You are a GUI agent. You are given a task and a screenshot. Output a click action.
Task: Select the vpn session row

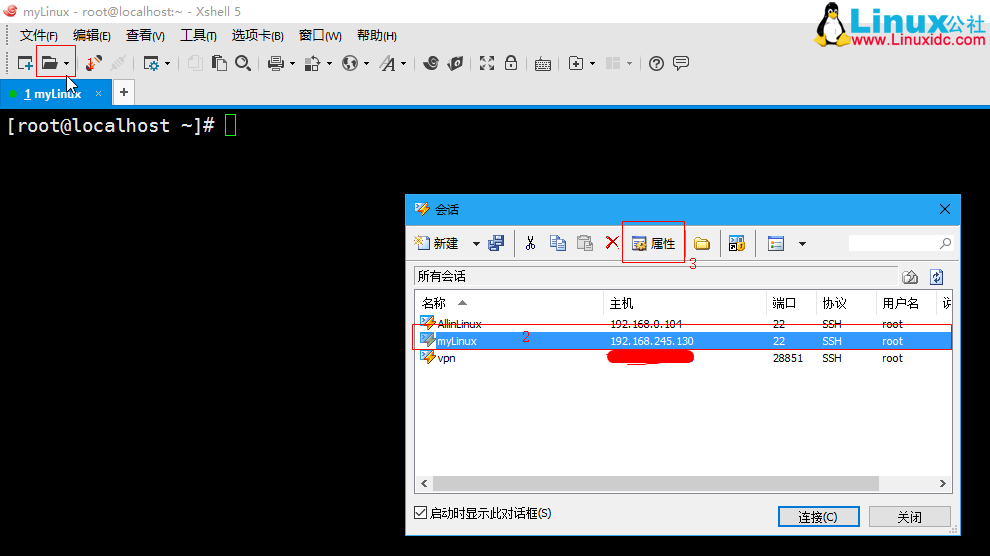click(683, 358)
